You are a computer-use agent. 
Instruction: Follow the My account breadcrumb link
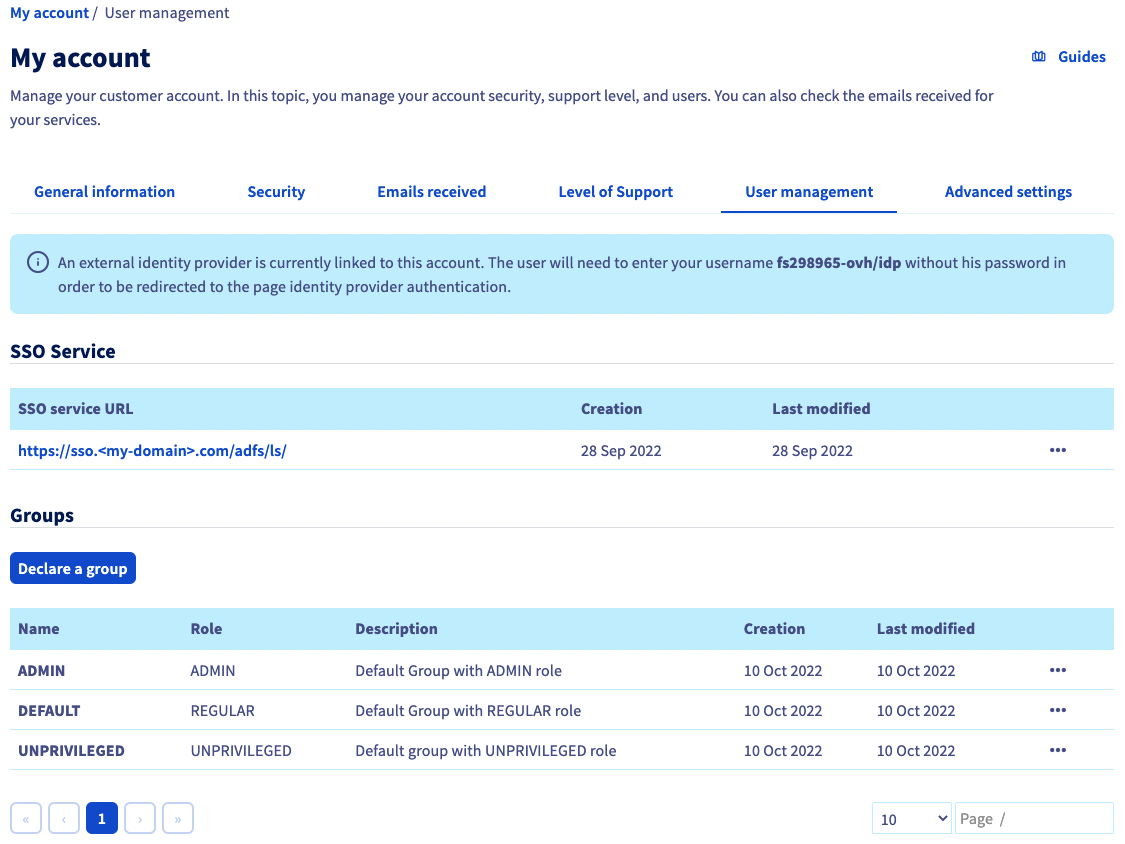click(x=50, y=13)
